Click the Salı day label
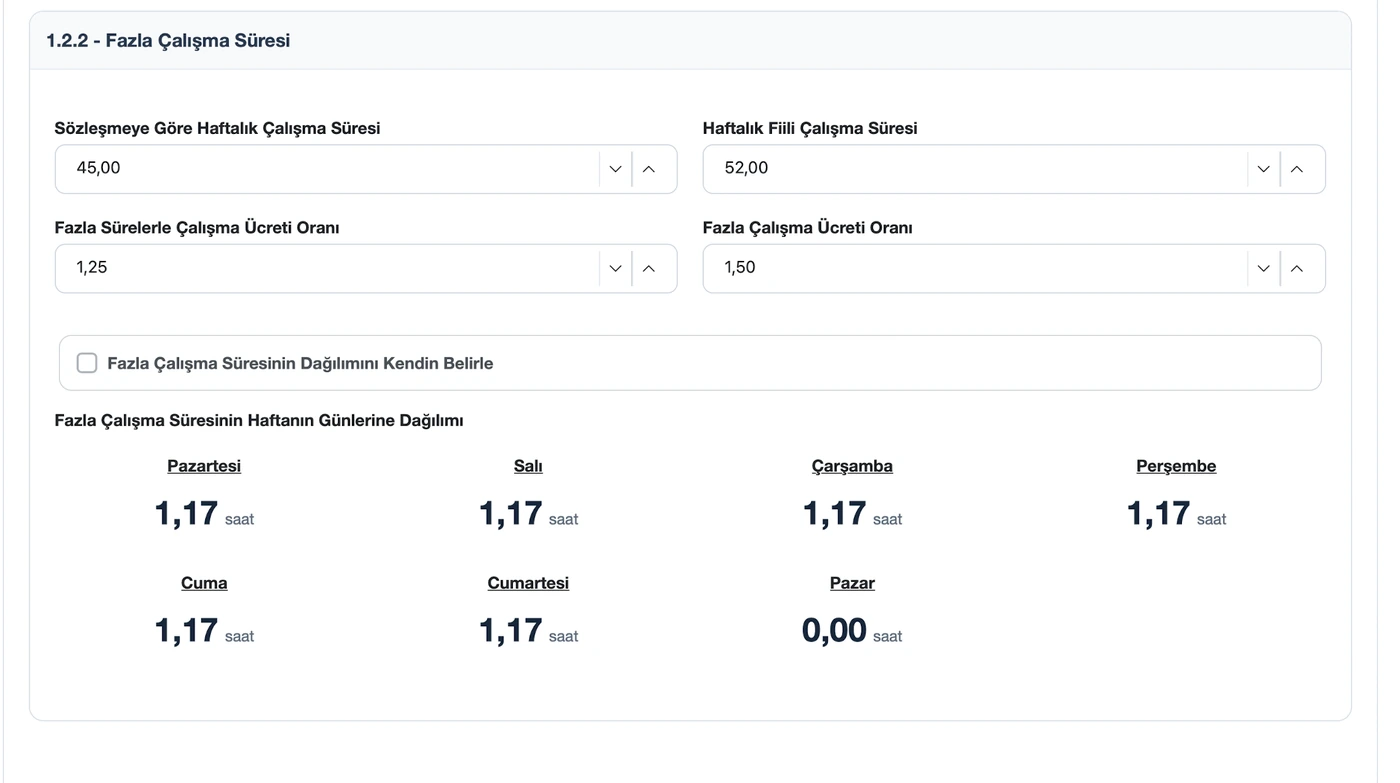1400x783 pixels. (x=528, y=466)
